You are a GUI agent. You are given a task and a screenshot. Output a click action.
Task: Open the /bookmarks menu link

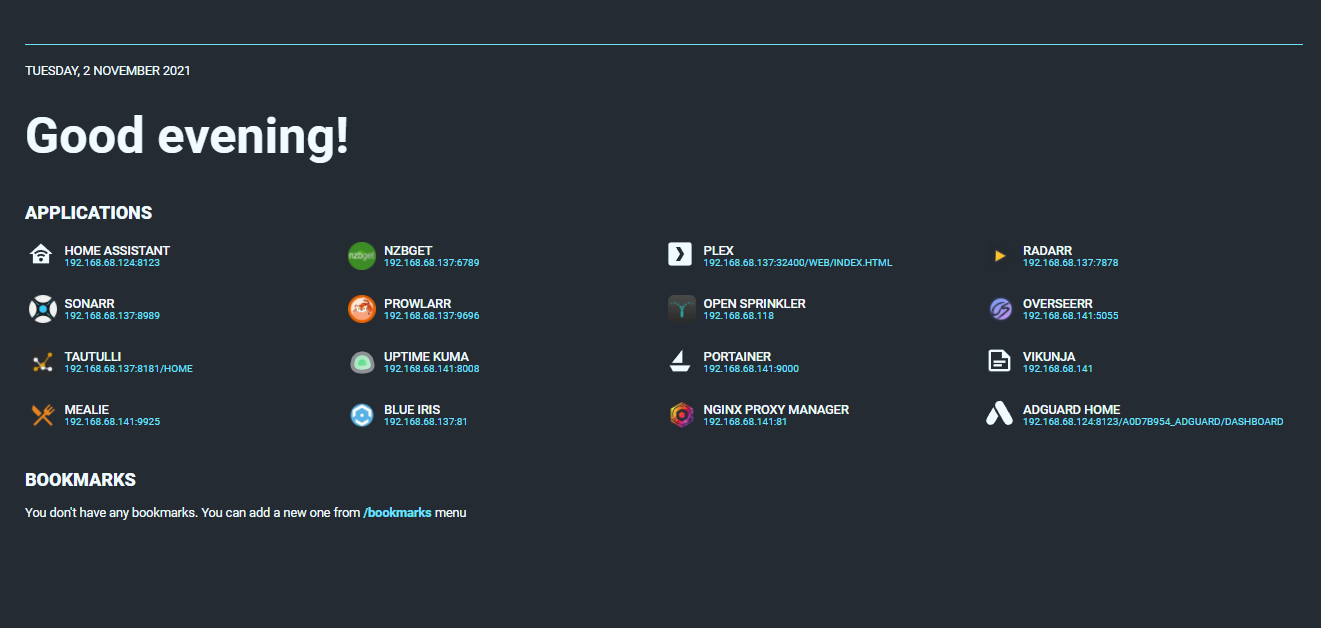pos(398,513)
